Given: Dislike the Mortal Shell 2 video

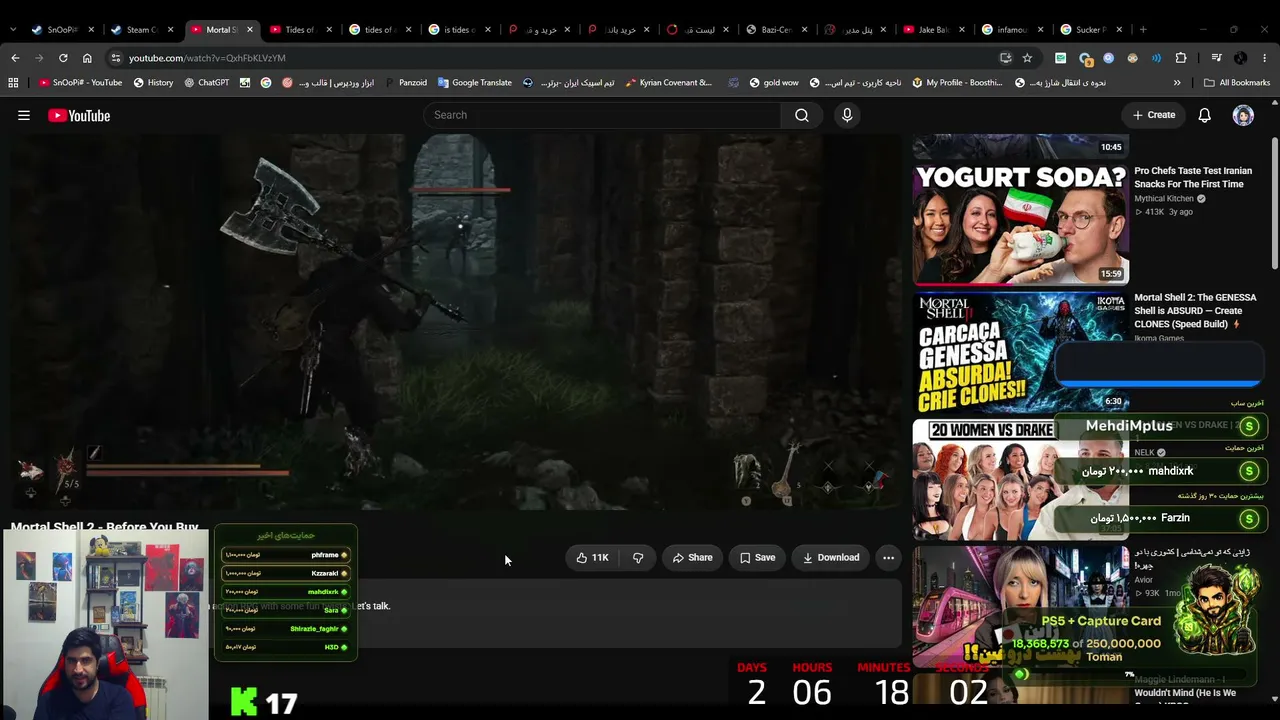Looking at the screenshot, I should [638, 558].
